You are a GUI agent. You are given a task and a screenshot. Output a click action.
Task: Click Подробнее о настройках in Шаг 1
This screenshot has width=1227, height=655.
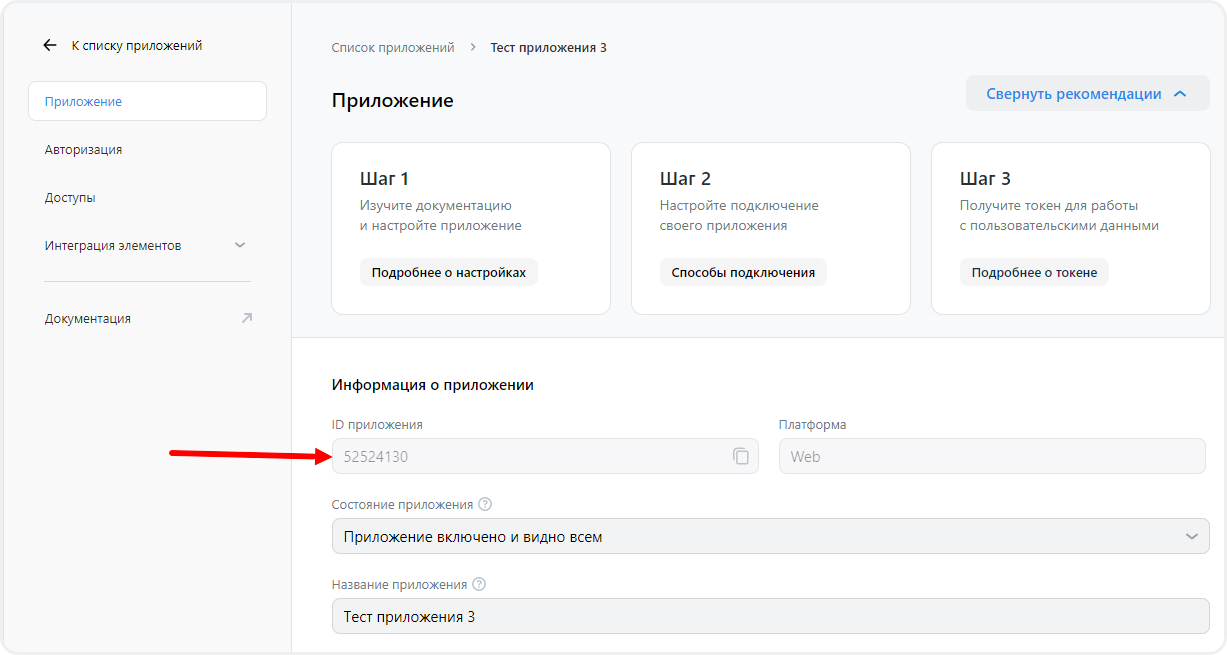pyautogui.click(x=448, y=271)
